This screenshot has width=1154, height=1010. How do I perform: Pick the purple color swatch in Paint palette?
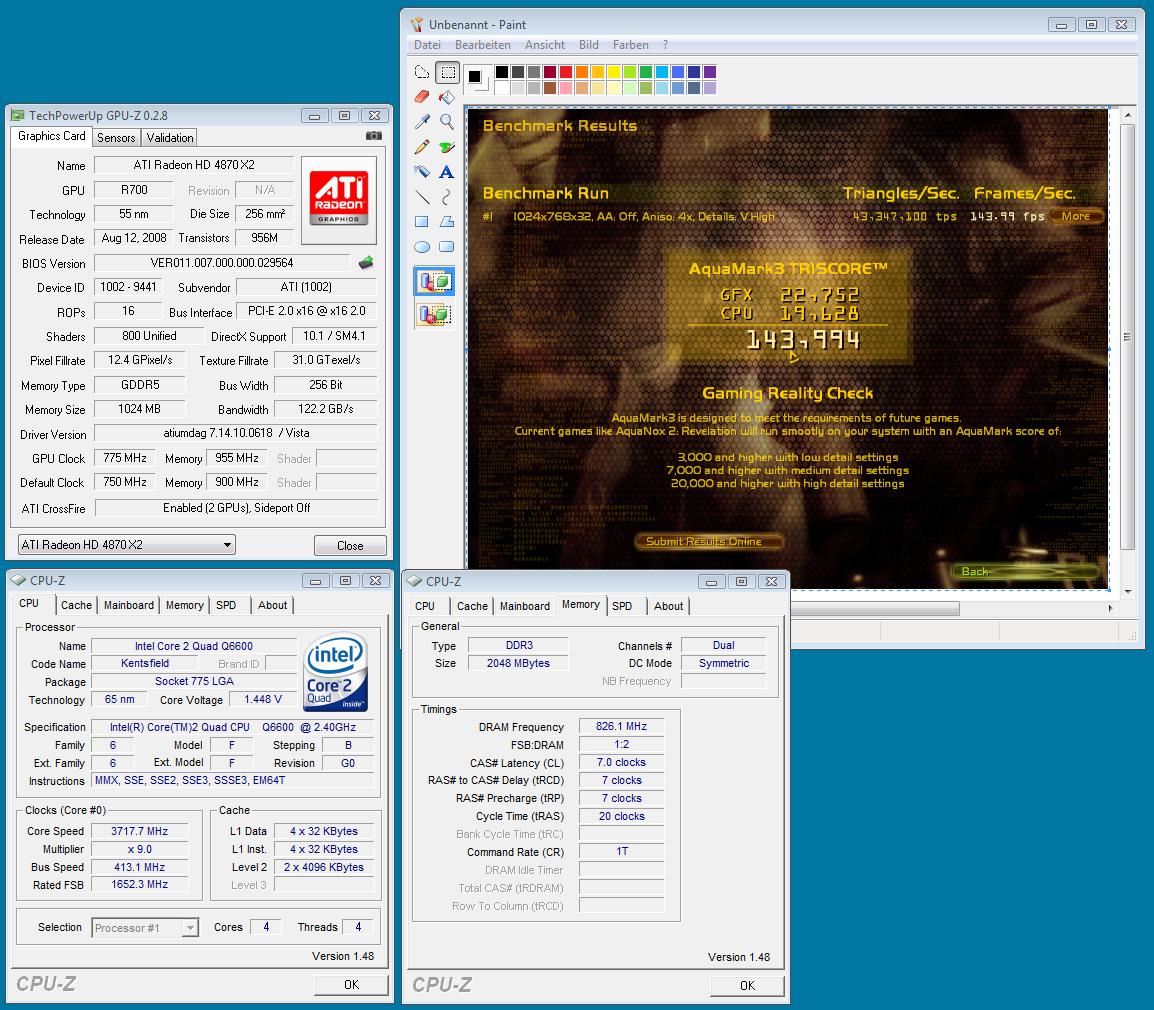709,71
